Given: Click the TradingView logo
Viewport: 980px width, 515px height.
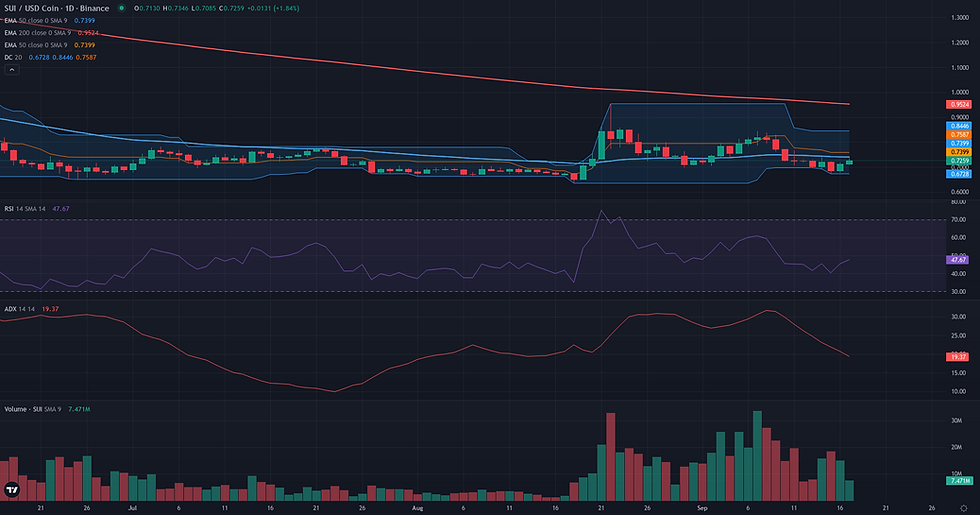Looking at the screenshot, I should pos(11,489).
